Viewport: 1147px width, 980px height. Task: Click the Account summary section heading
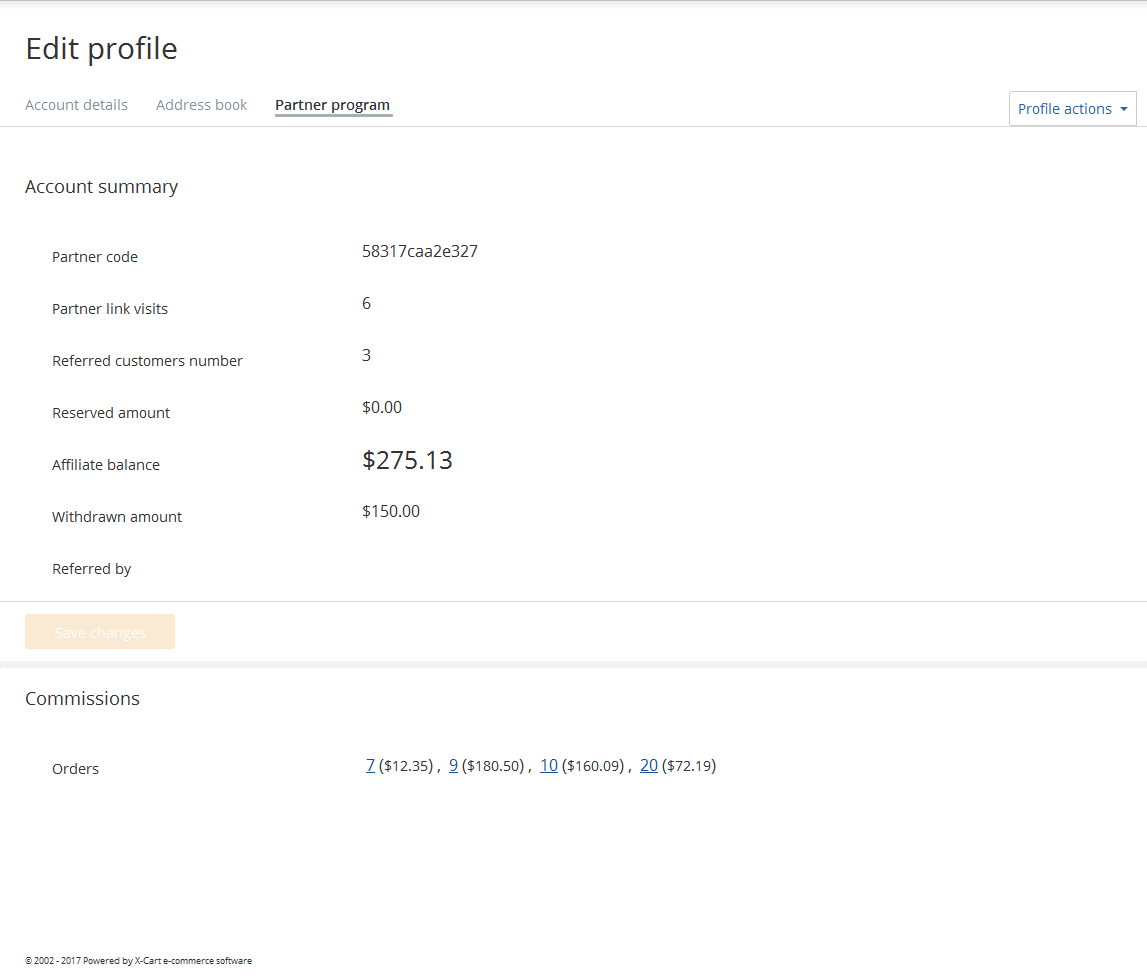(101, 187)
